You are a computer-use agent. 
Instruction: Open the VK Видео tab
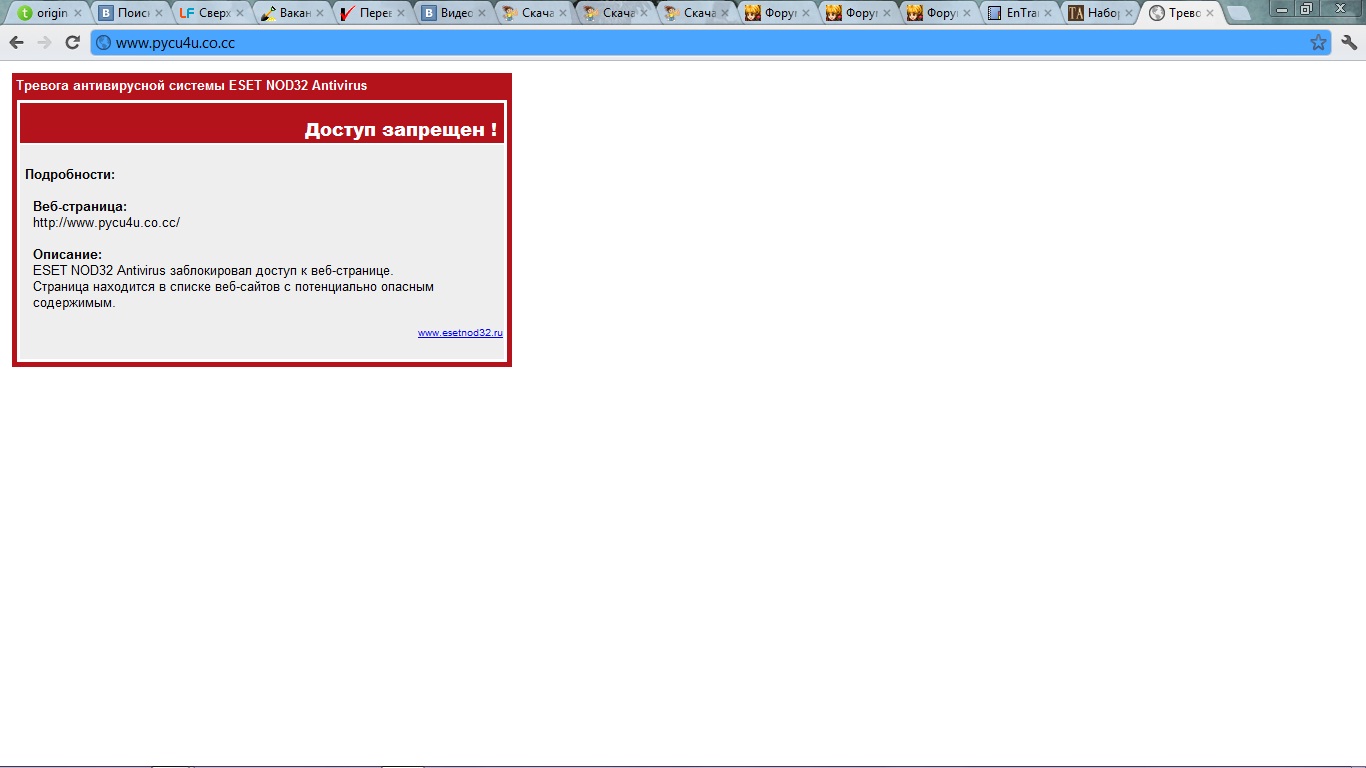452,14
